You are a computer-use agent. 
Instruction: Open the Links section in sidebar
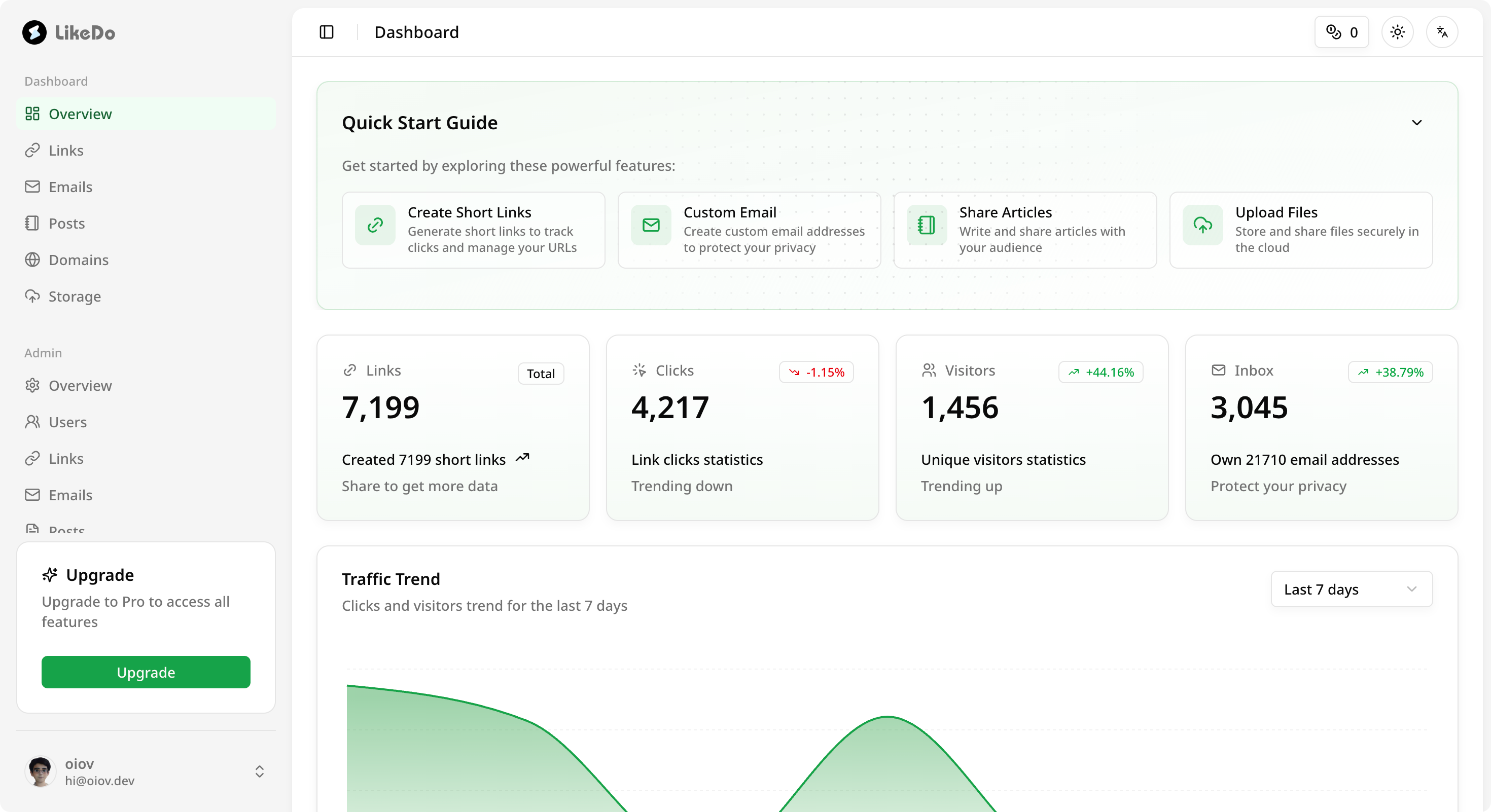66,151
